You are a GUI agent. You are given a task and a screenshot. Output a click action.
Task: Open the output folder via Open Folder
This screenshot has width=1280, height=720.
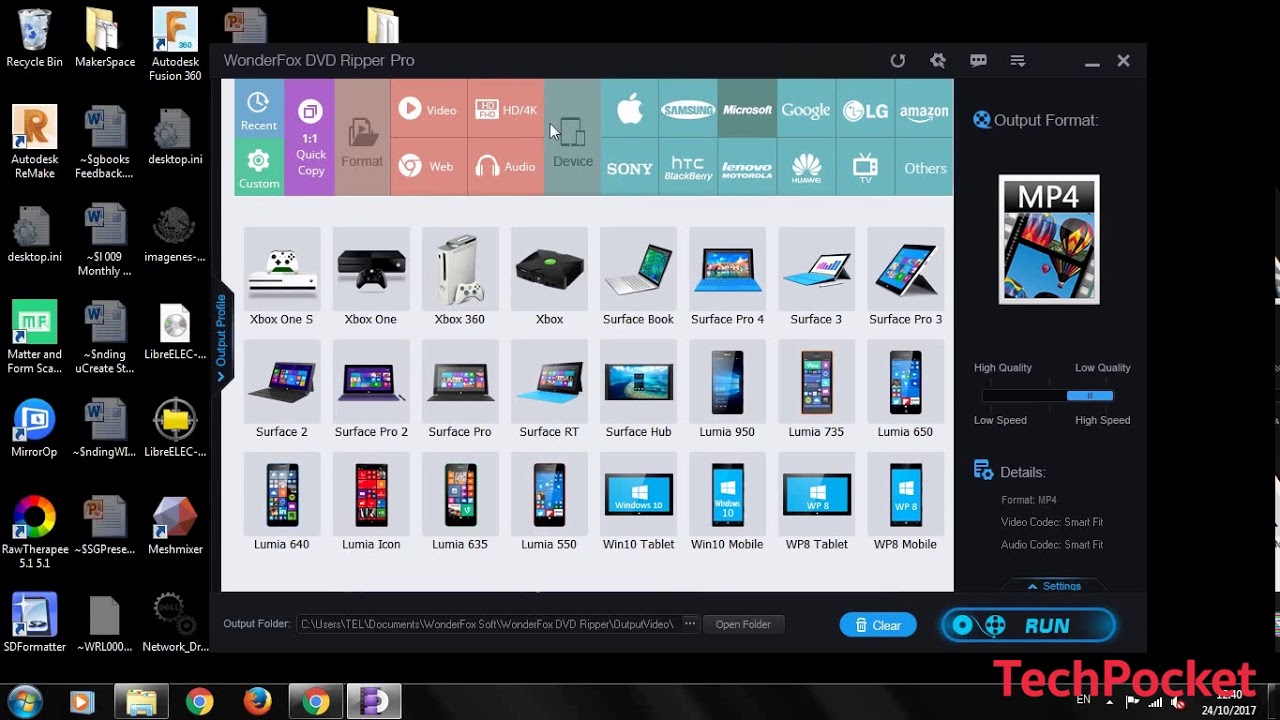click(x=743, y=624)
